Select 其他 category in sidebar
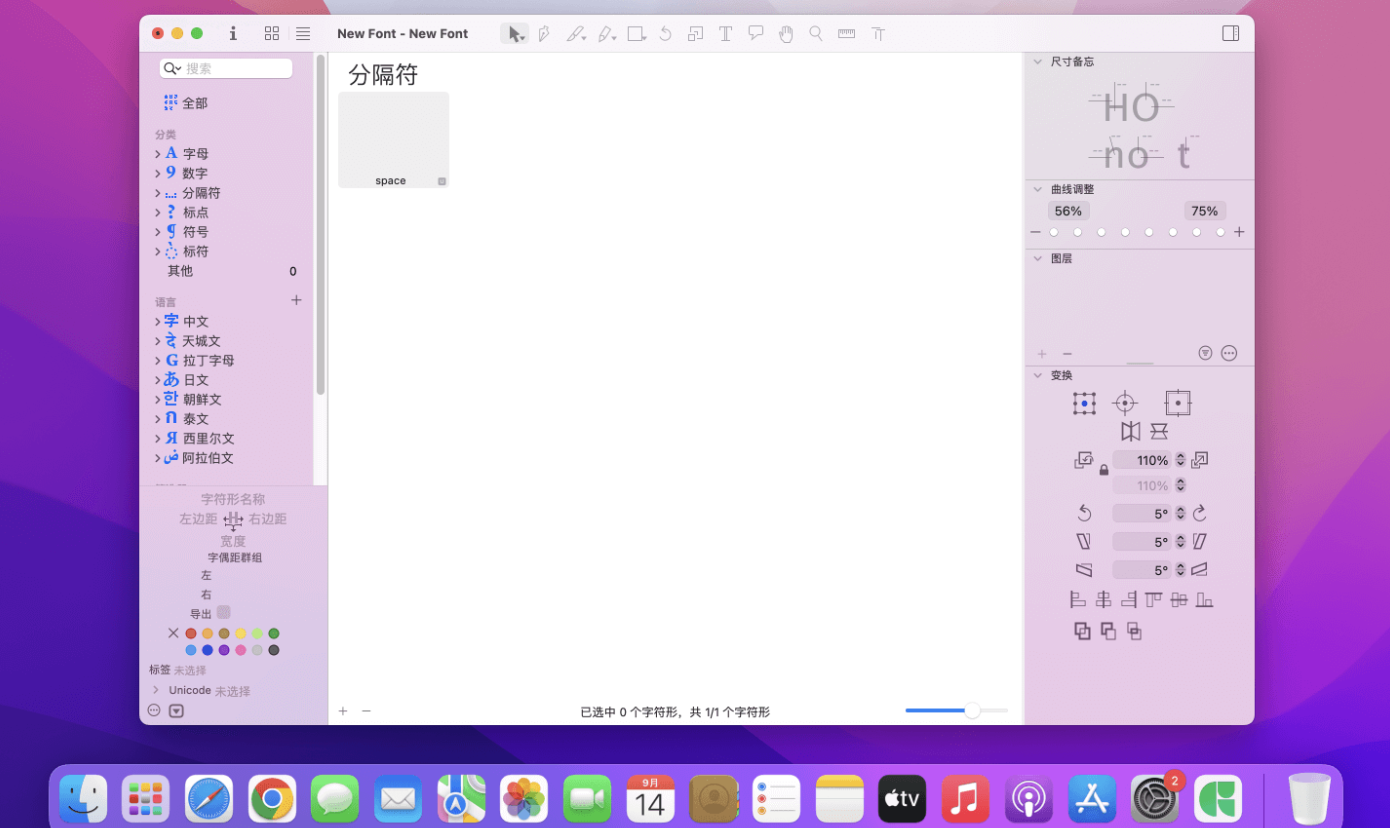1390x828 pixels. click(x=180, y=271)
